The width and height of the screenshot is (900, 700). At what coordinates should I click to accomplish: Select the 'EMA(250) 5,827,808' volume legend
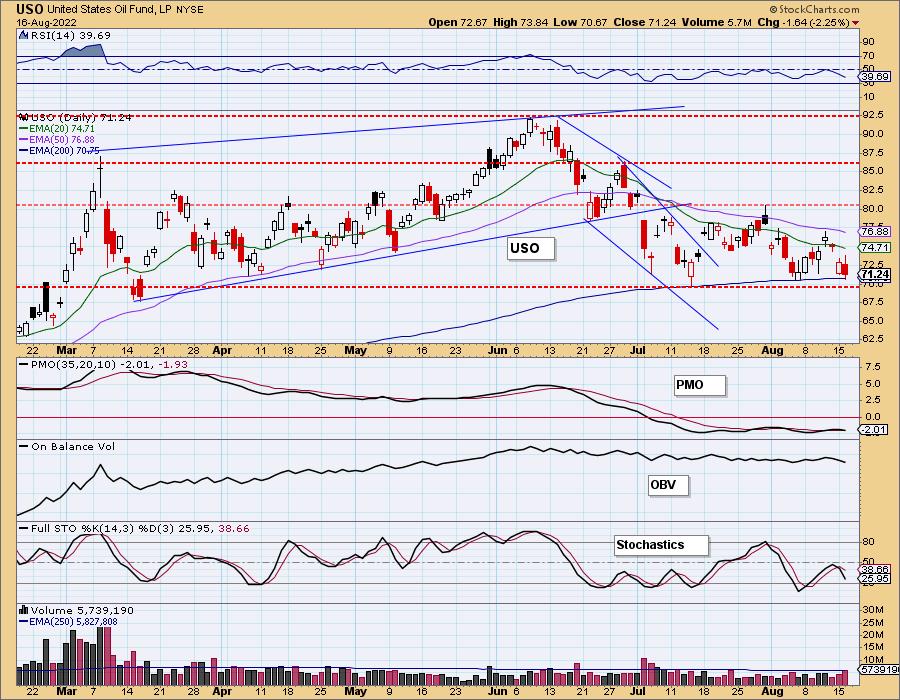click(69, 621)
